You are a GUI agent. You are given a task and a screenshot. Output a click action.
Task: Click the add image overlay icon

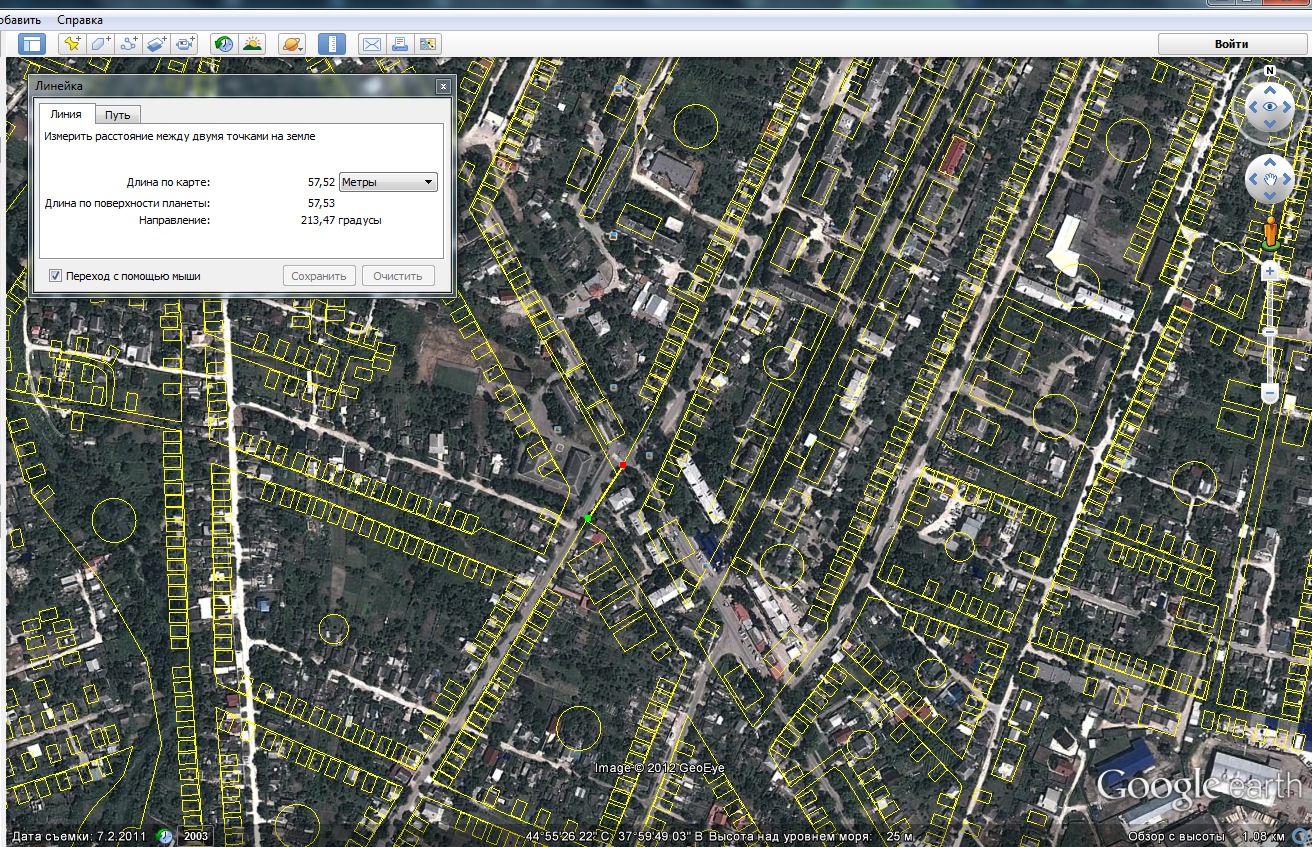[x=157, y=44]
